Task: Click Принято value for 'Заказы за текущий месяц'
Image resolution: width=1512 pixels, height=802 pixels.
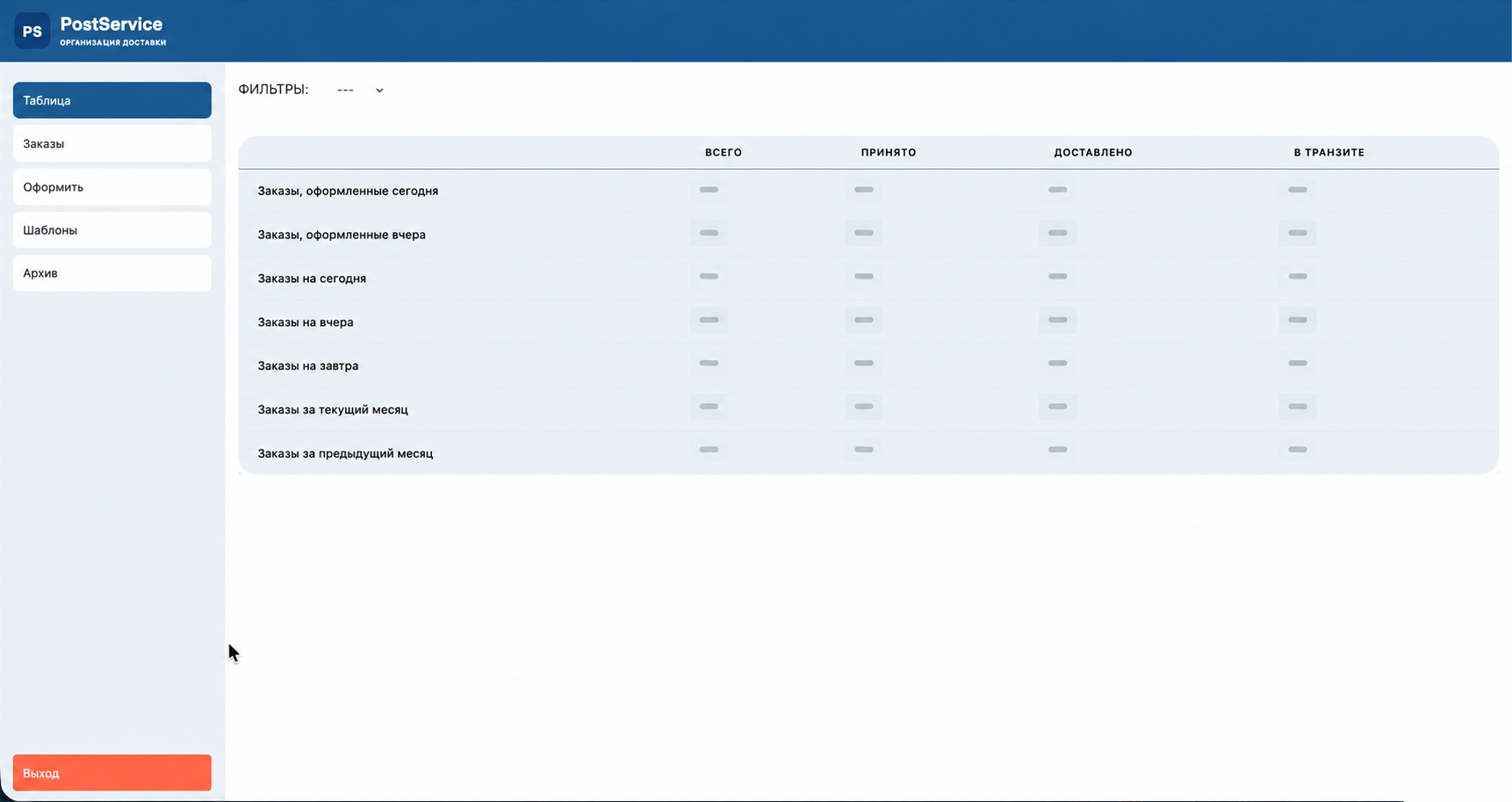Action: tap(864, 407)
